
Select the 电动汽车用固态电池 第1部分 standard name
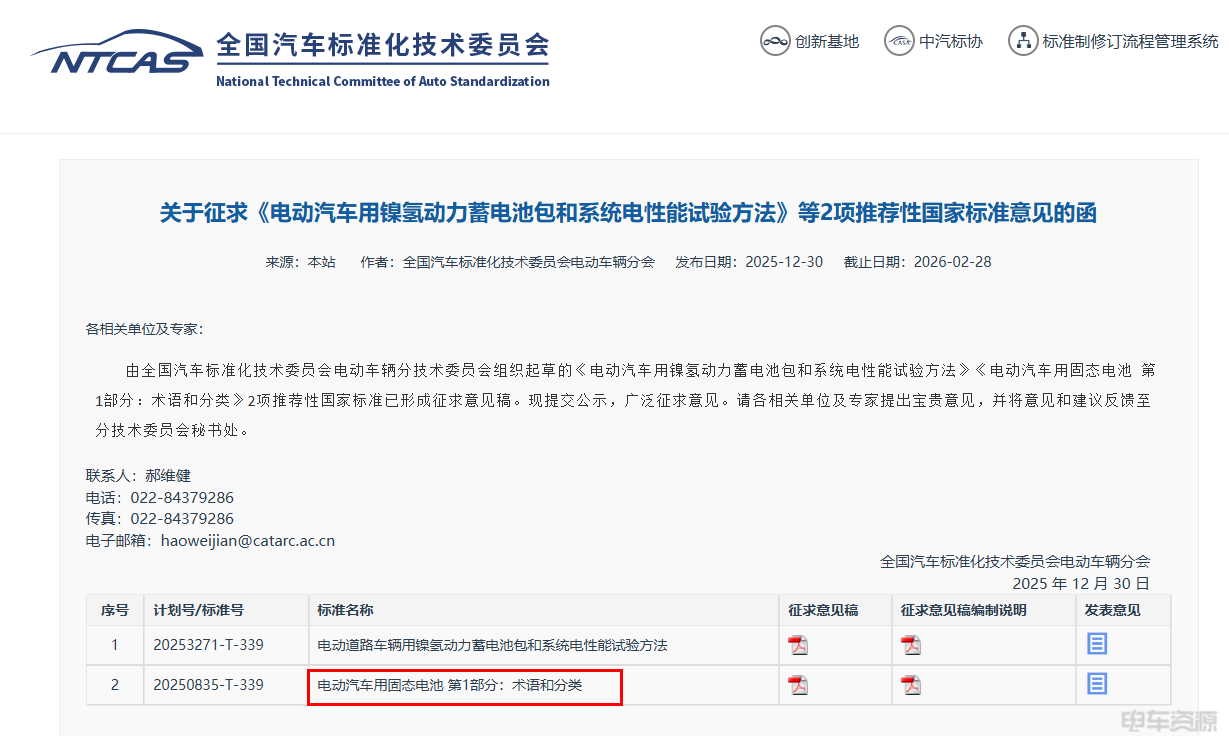pyautogui.click(x=449, y=686)
